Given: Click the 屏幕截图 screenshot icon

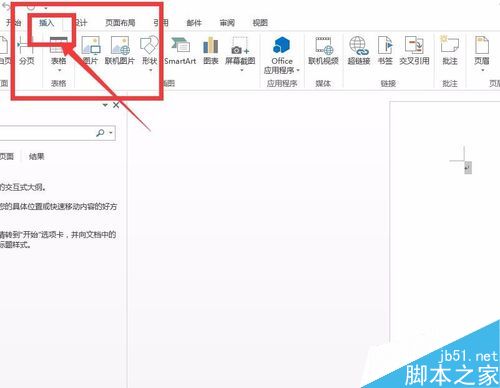Looking at the screenshot, I should click(240, 46).
